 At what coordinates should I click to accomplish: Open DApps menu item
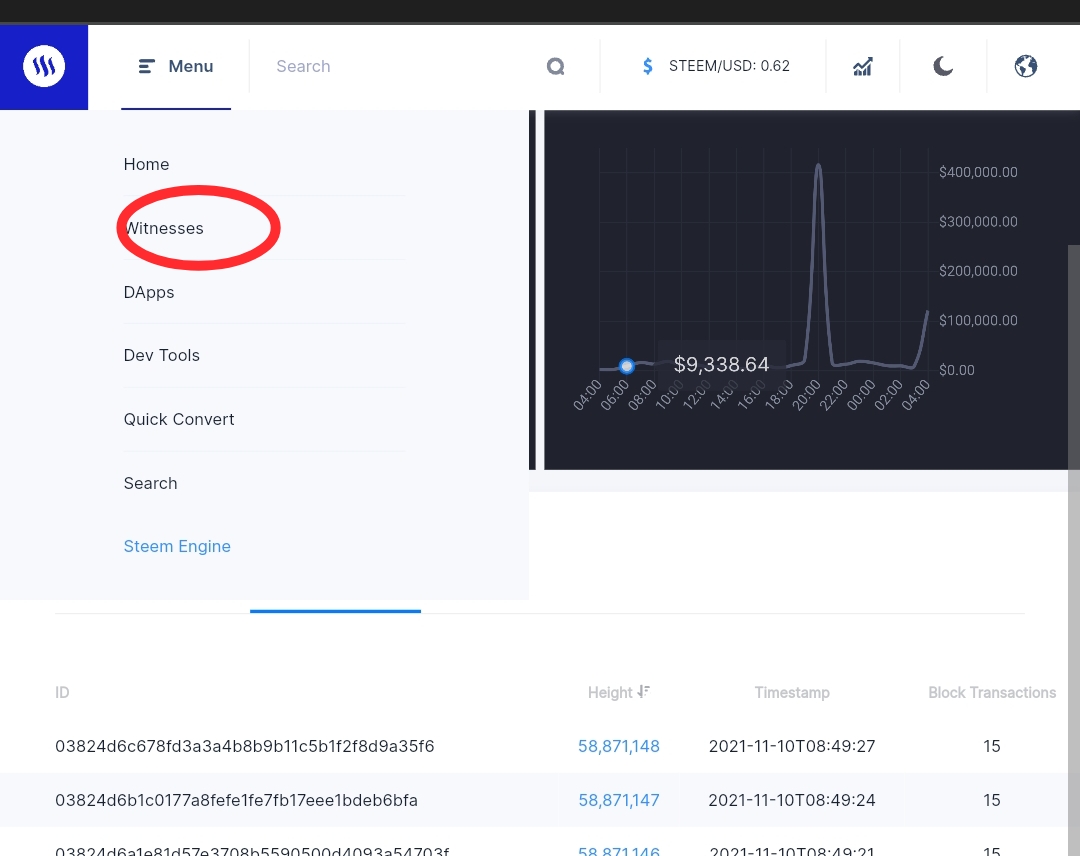[149, 292]
